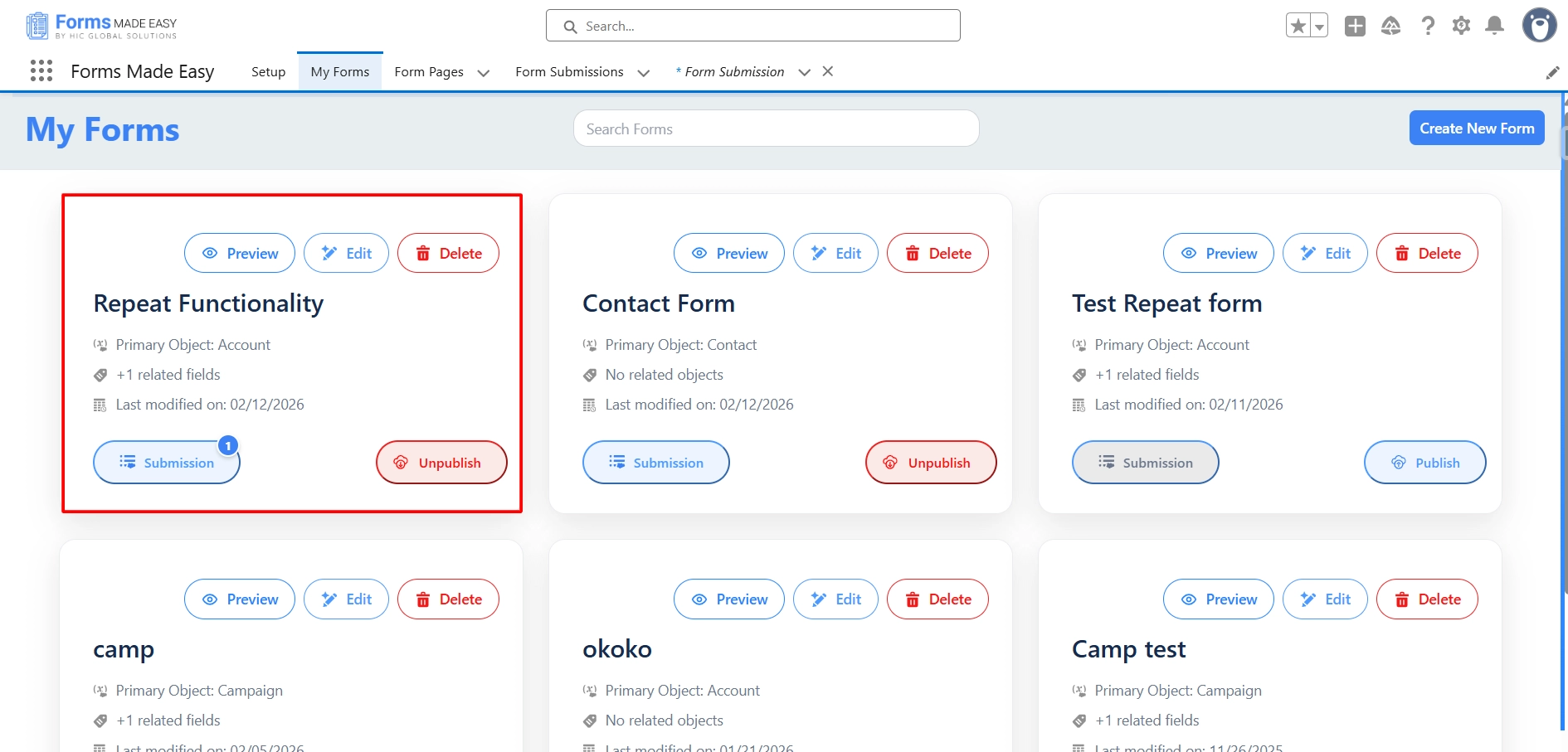Open the Salesforce Help question mark
Viewport: 1568px width, 752px height.
[1427, 27]
